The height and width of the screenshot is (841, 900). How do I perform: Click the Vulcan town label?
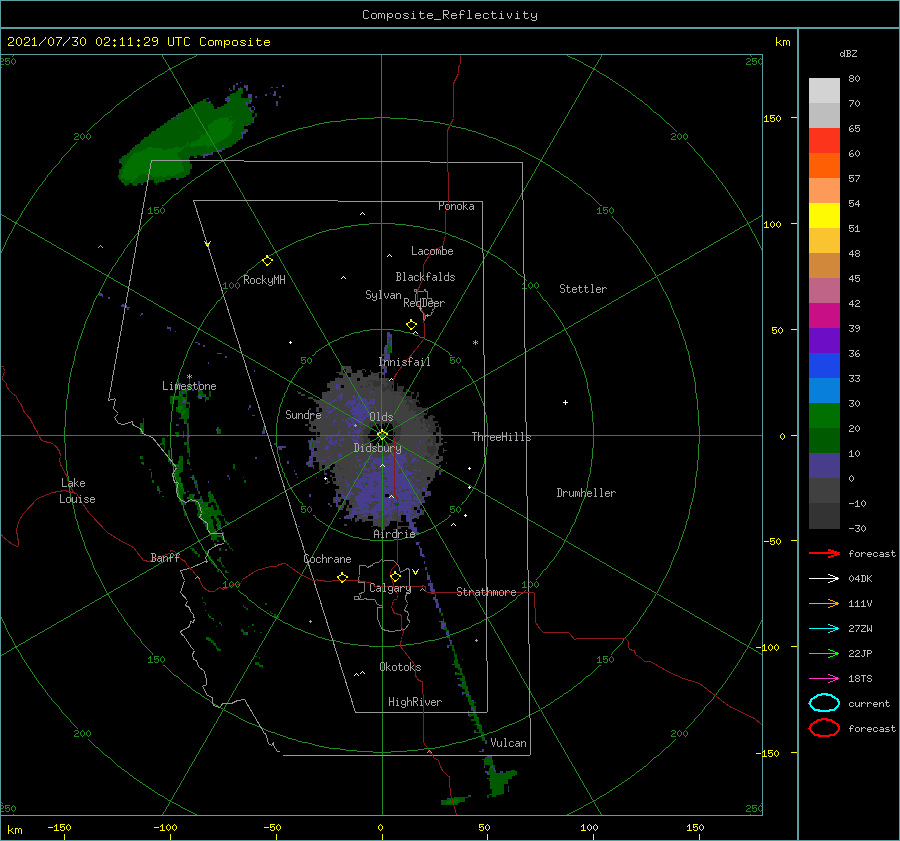click(508, 743)
